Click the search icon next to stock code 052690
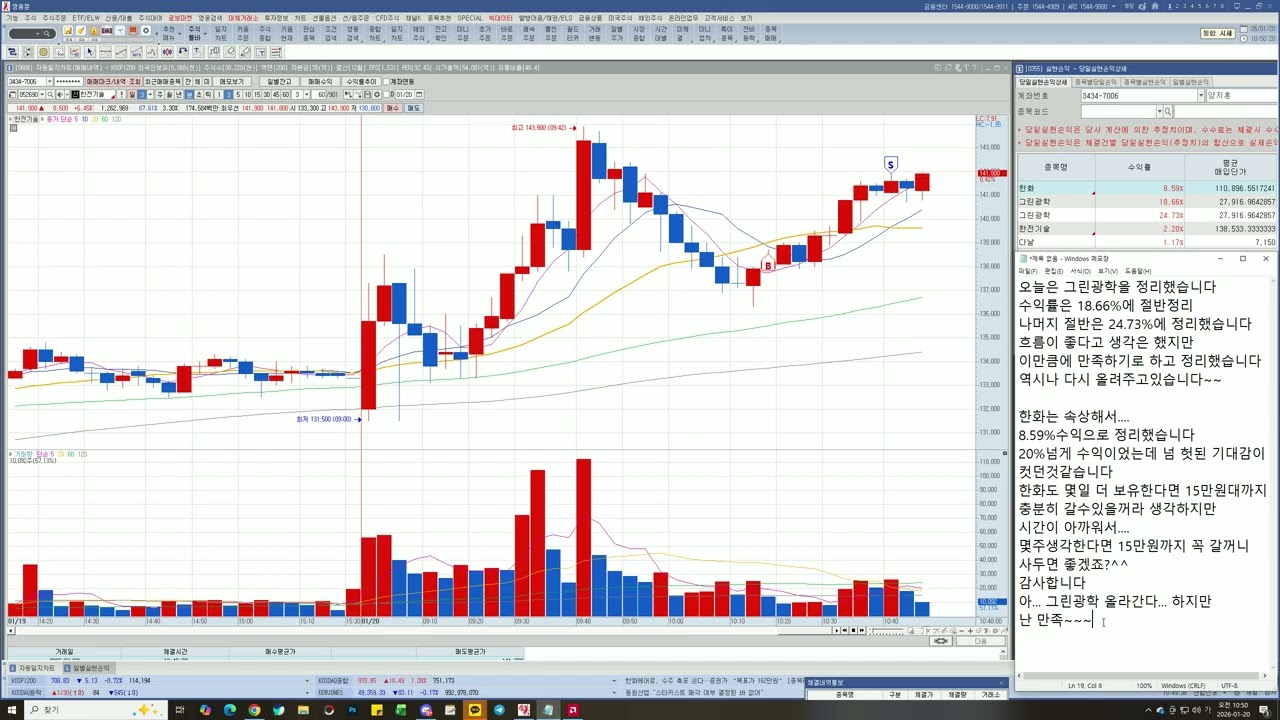The image size is (1280, 720). (50, 94)
